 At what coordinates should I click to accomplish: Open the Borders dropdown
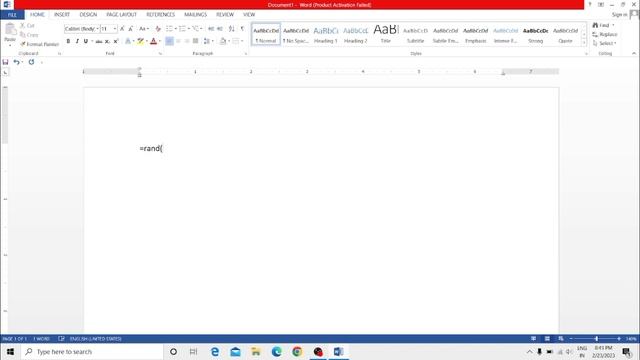pyautogui.click(x=242, y=41)
